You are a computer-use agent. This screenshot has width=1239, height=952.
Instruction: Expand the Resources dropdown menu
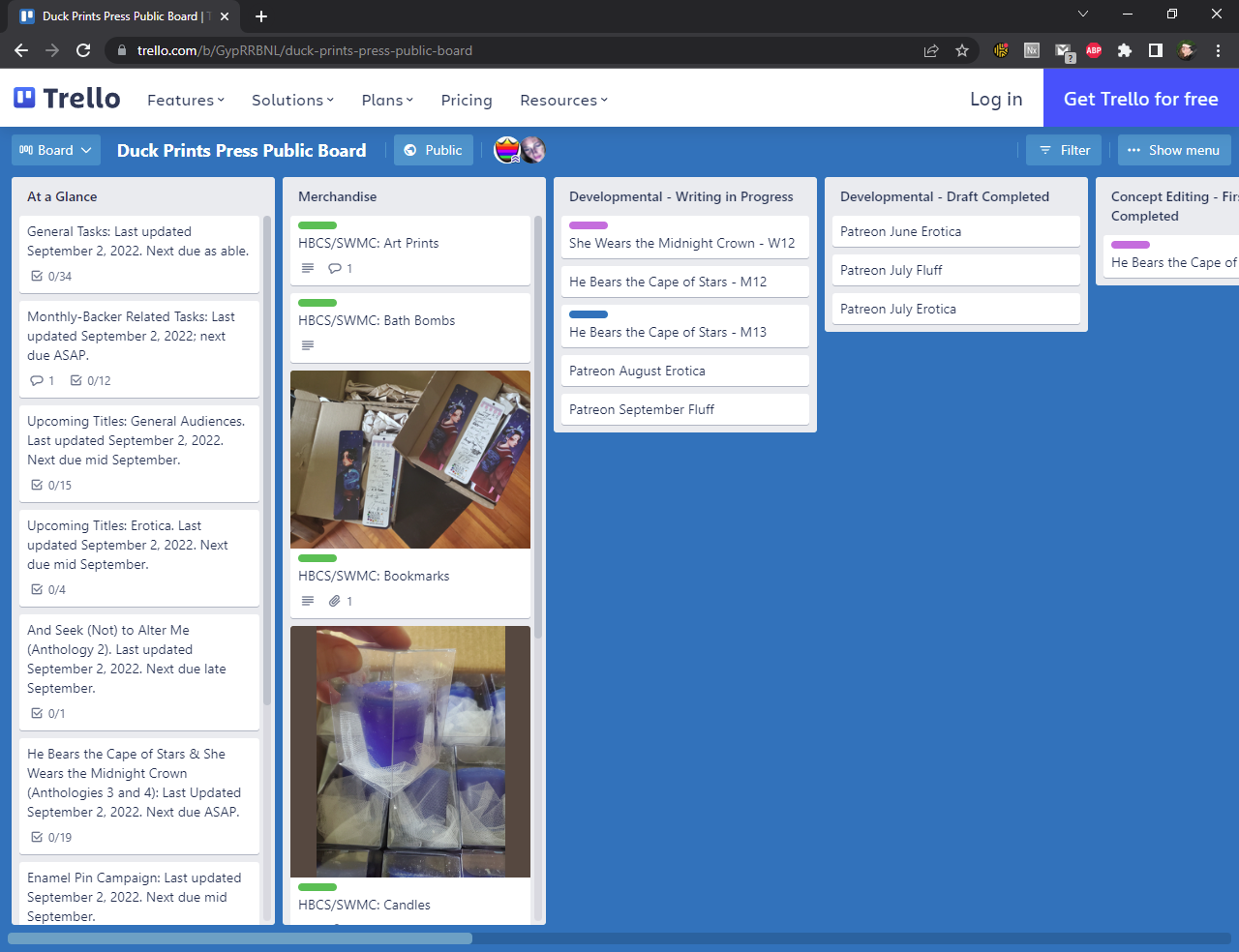tap(563, 100)
